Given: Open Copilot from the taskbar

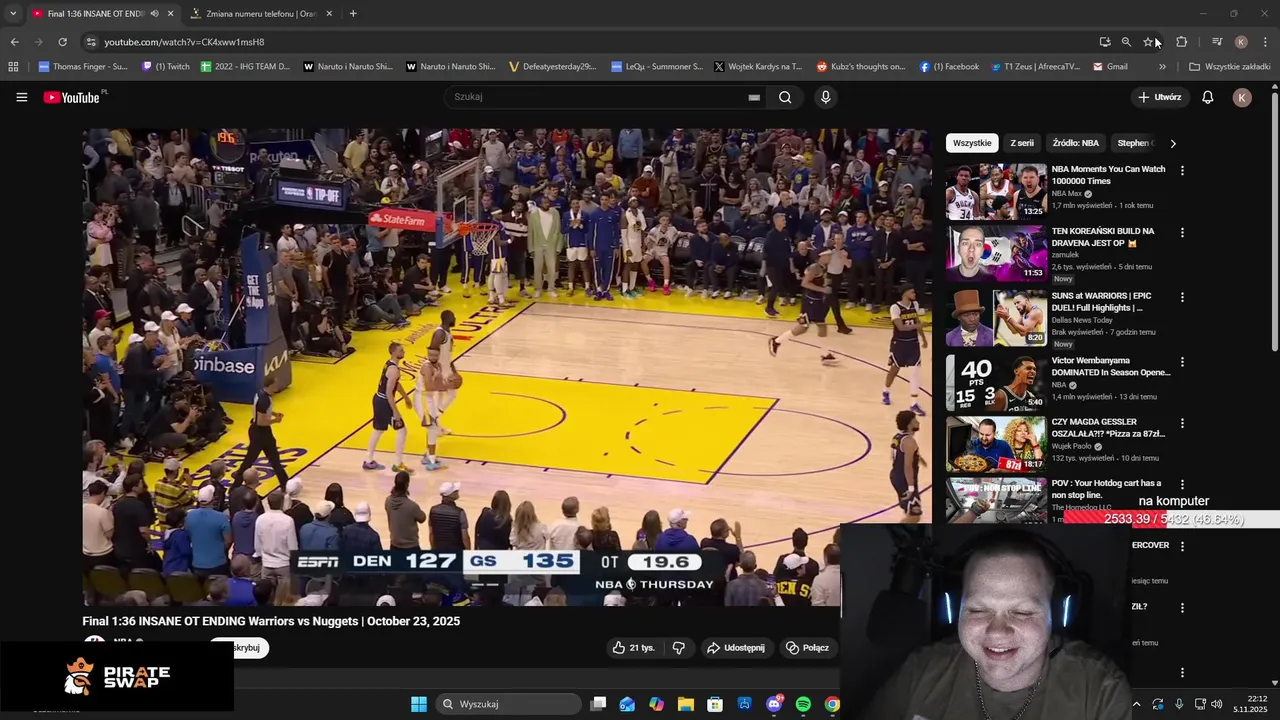Looking at the screenshot, I should (x=656, y=704).
